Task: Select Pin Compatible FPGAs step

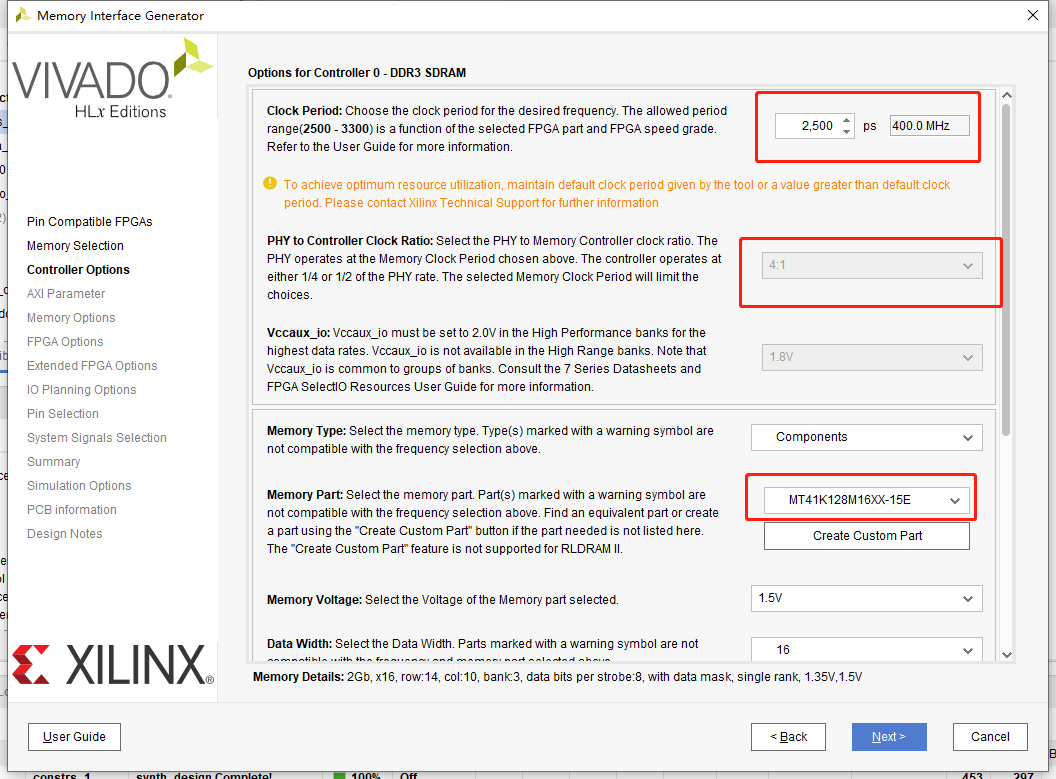Action: coord(90,222)
